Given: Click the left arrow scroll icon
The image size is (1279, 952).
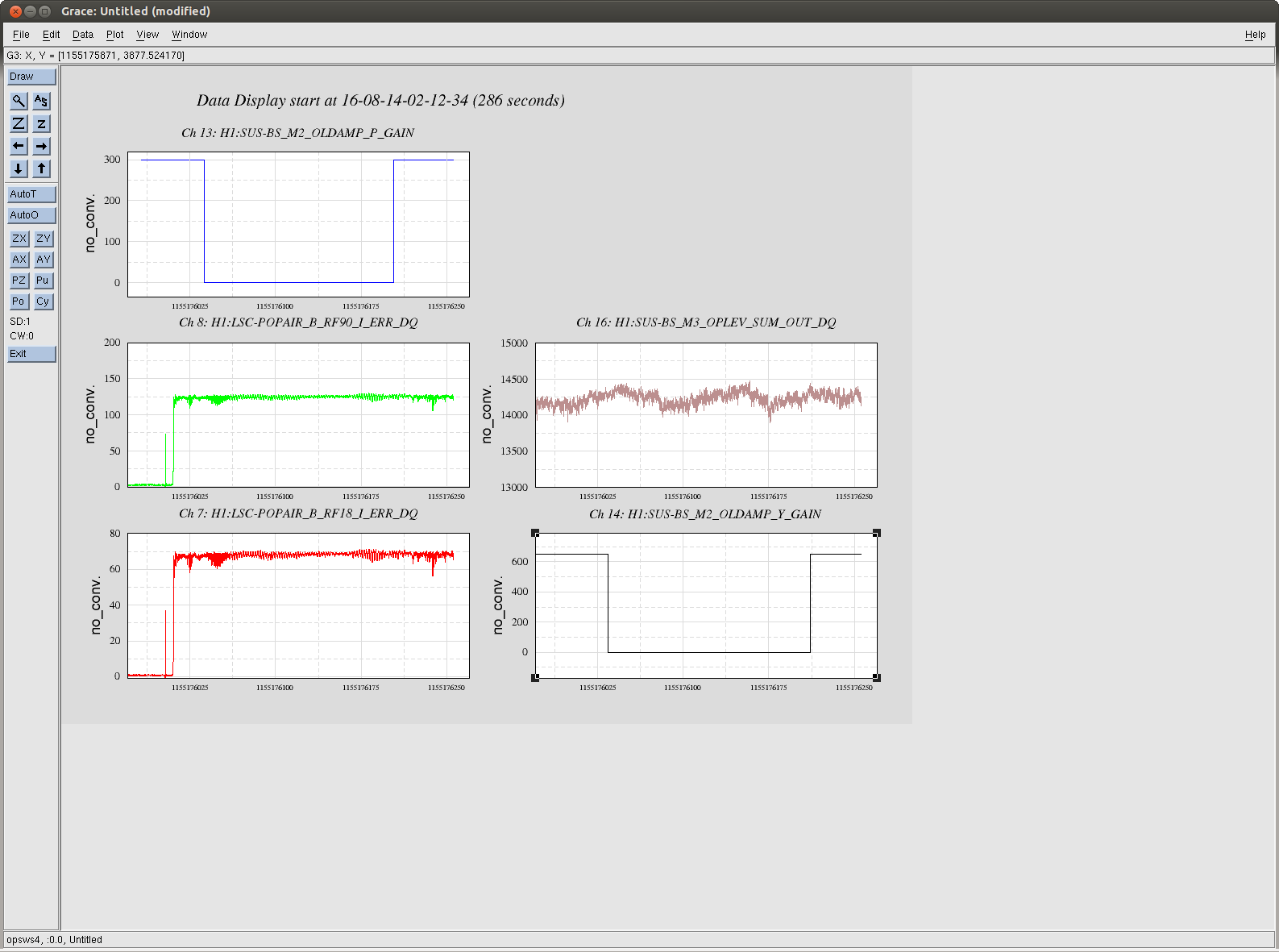Looking at the screenshot, I should [19, 146].
